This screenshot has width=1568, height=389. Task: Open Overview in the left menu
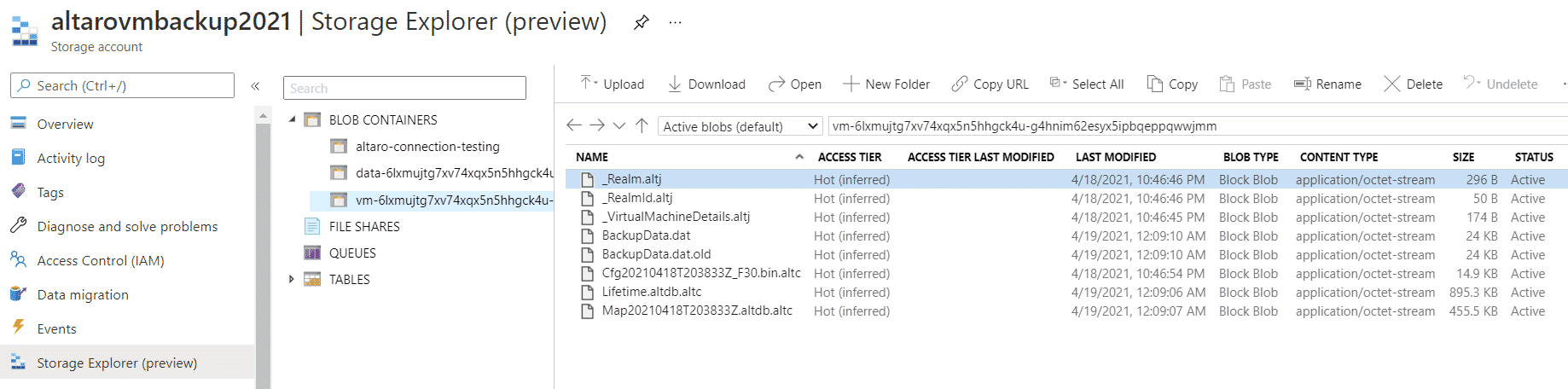click(x=65, y=124)
